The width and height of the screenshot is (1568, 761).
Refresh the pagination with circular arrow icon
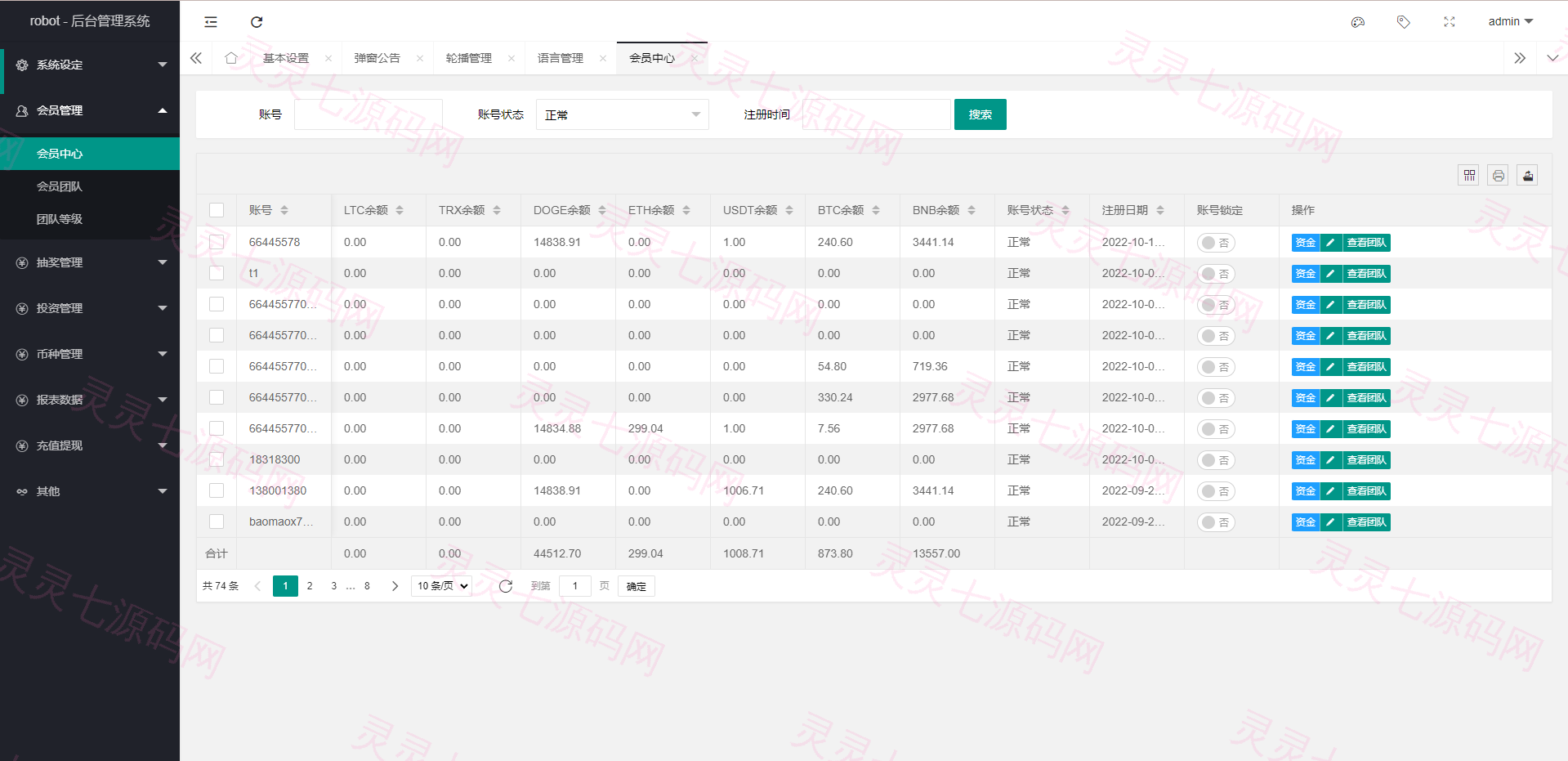pos(506,586)
